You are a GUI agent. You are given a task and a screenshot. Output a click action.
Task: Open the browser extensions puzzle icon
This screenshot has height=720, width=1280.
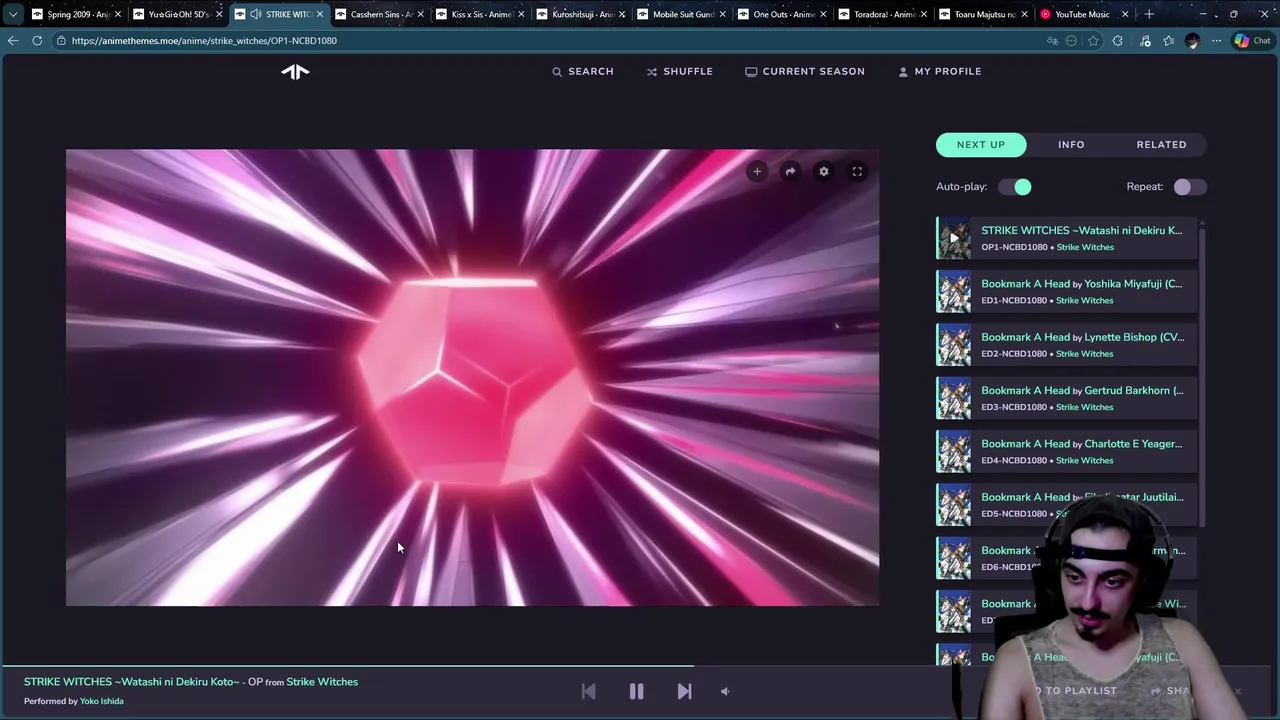pos(1117,41)
